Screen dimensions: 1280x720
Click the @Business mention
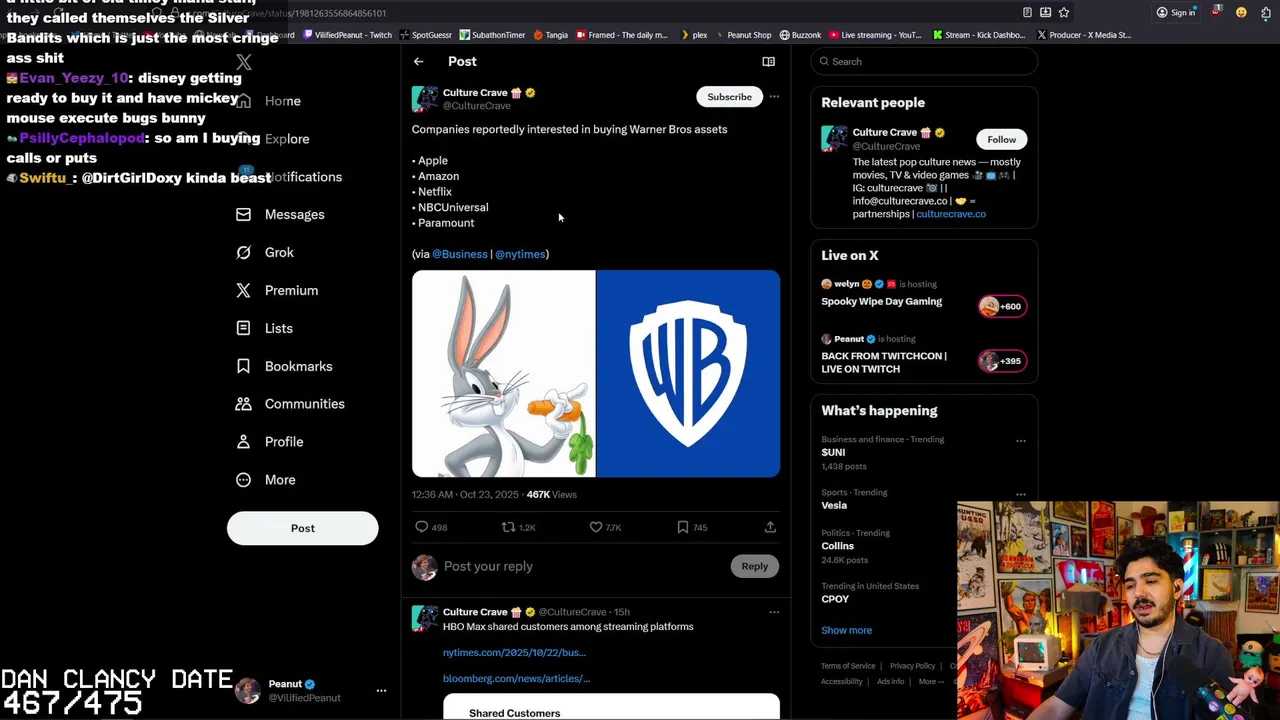pyautogui.click(x=459, y=254)
